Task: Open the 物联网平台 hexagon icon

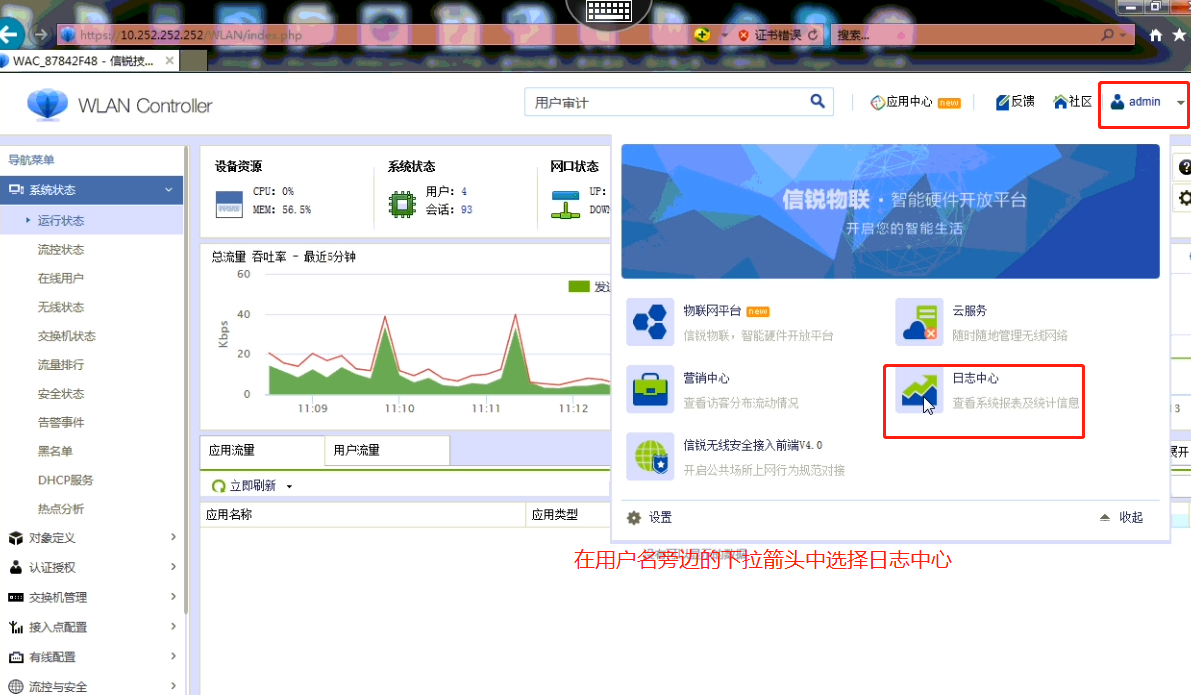Action: click(651, 322)
